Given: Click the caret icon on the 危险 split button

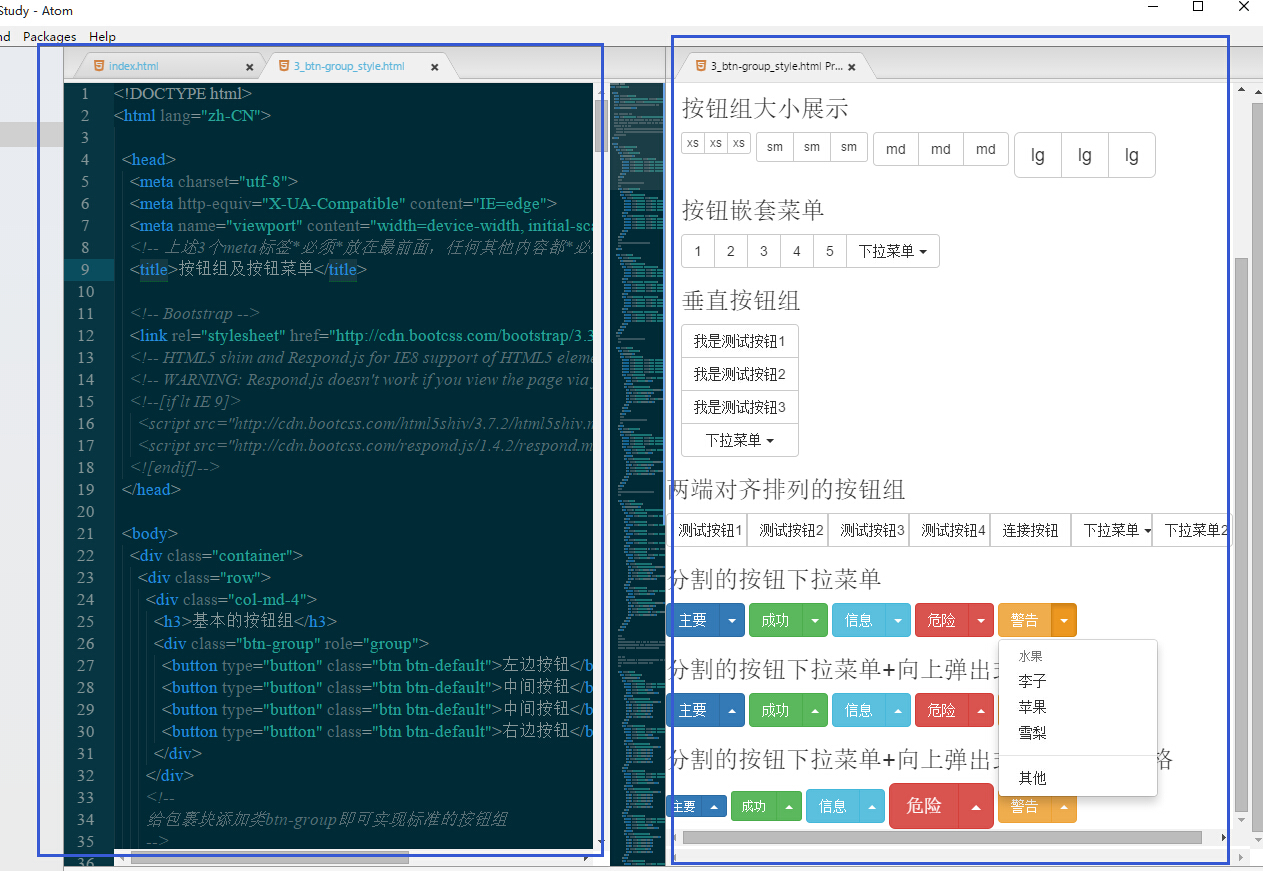Looking at the screenshot, I should pos(981,620).
